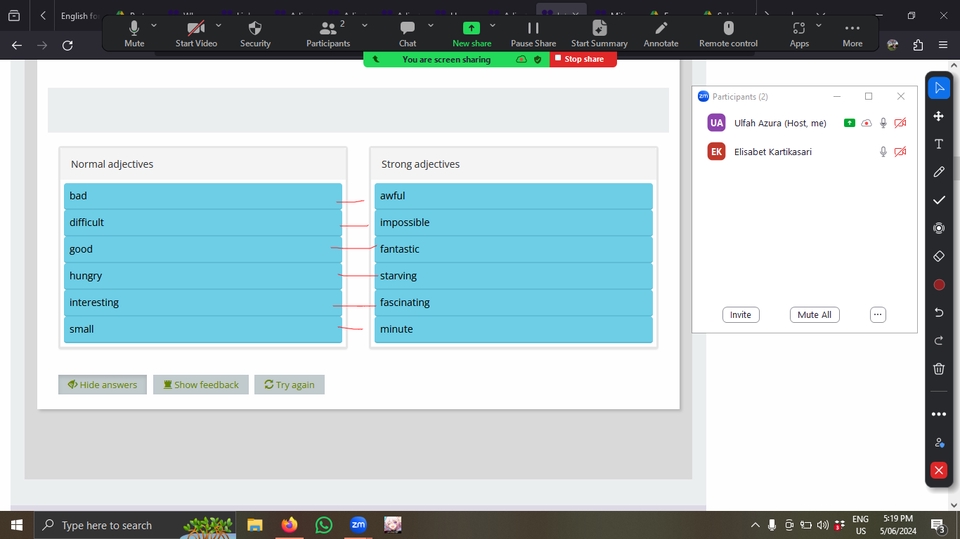The image size is (960, 539).
Task: Hide answers in the matching exercise
Action: [102, 385]
